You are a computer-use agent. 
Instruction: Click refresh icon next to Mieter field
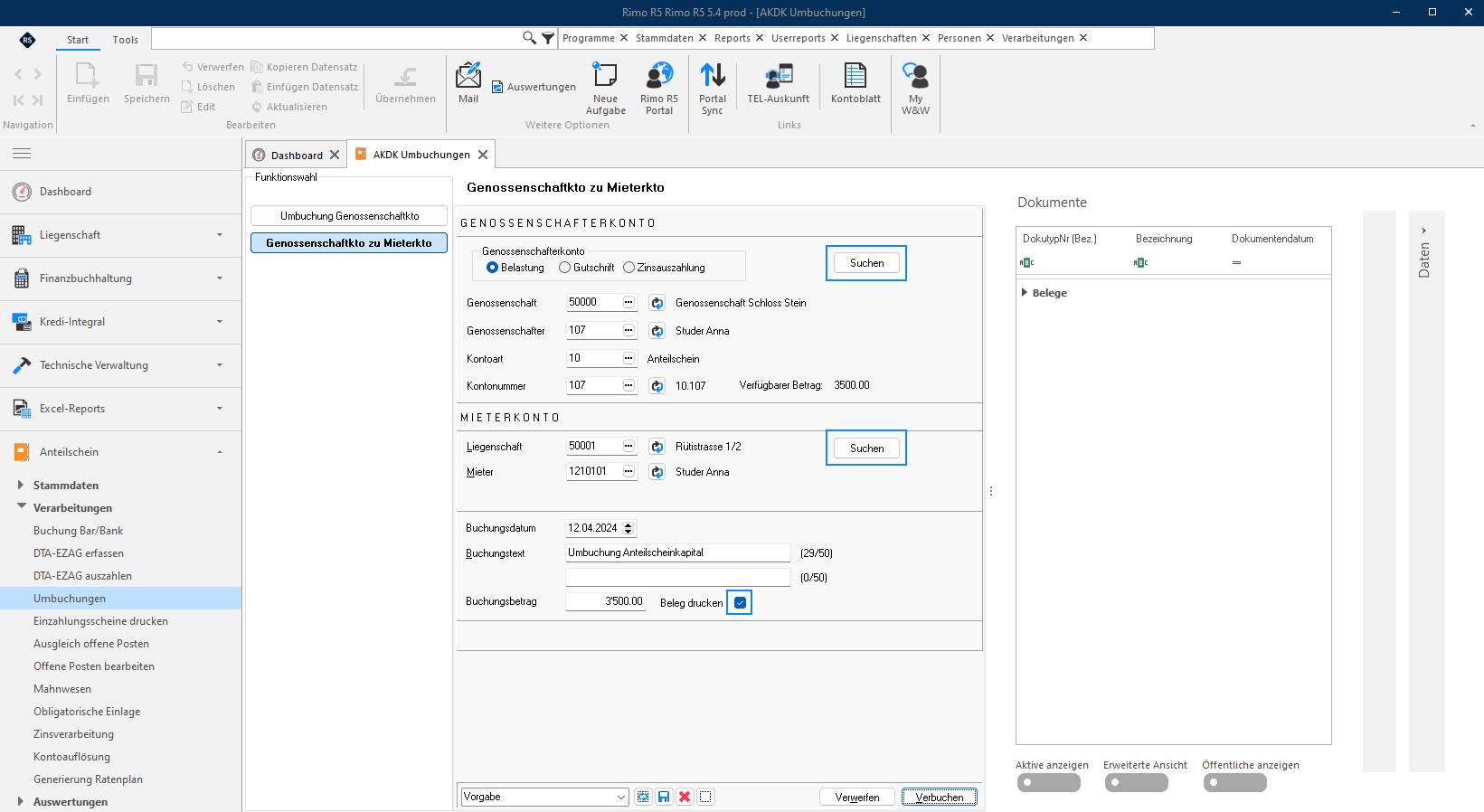point(657,472)
